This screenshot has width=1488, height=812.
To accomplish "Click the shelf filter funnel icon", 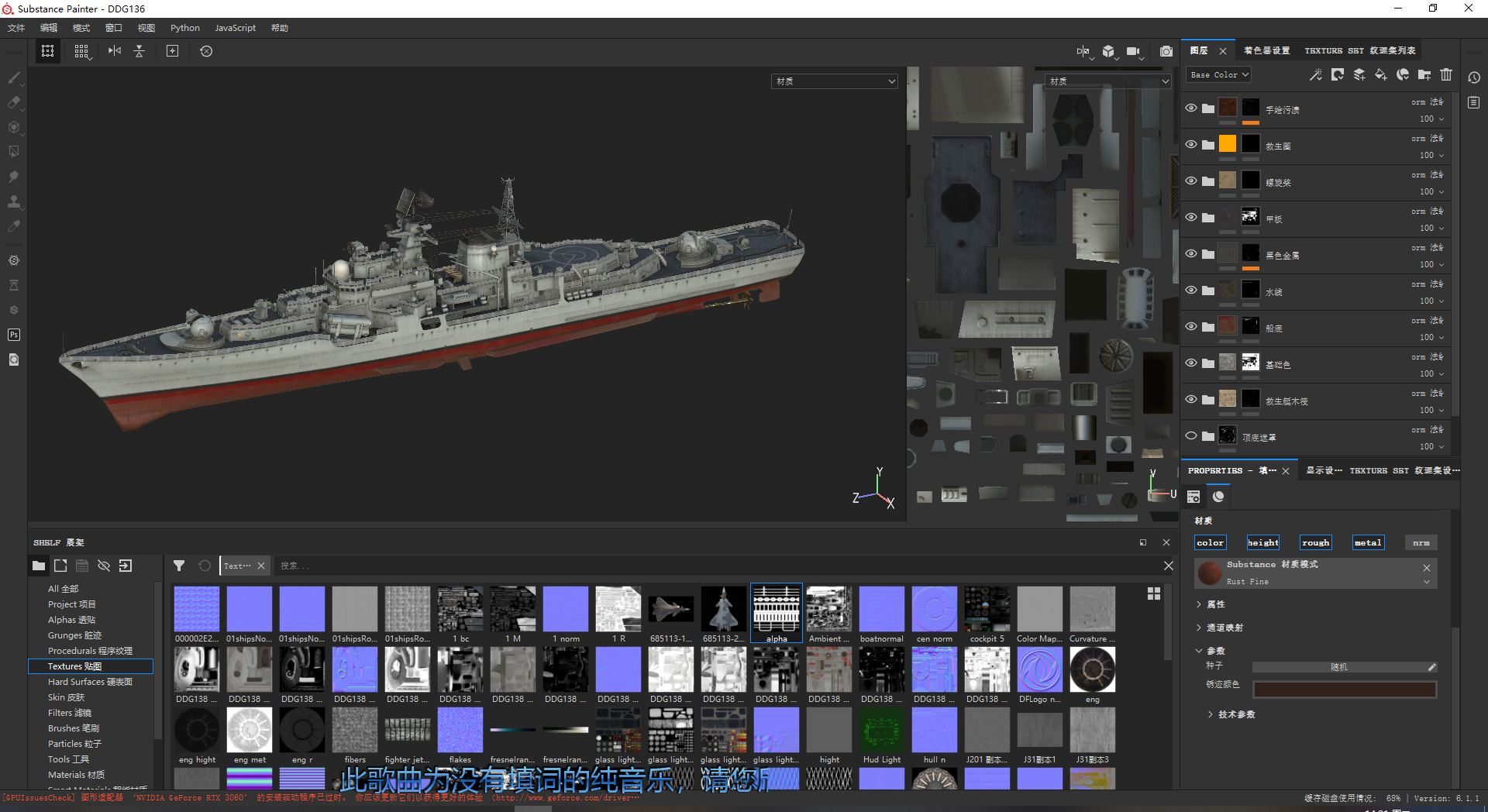I will [x=179, y=566].
